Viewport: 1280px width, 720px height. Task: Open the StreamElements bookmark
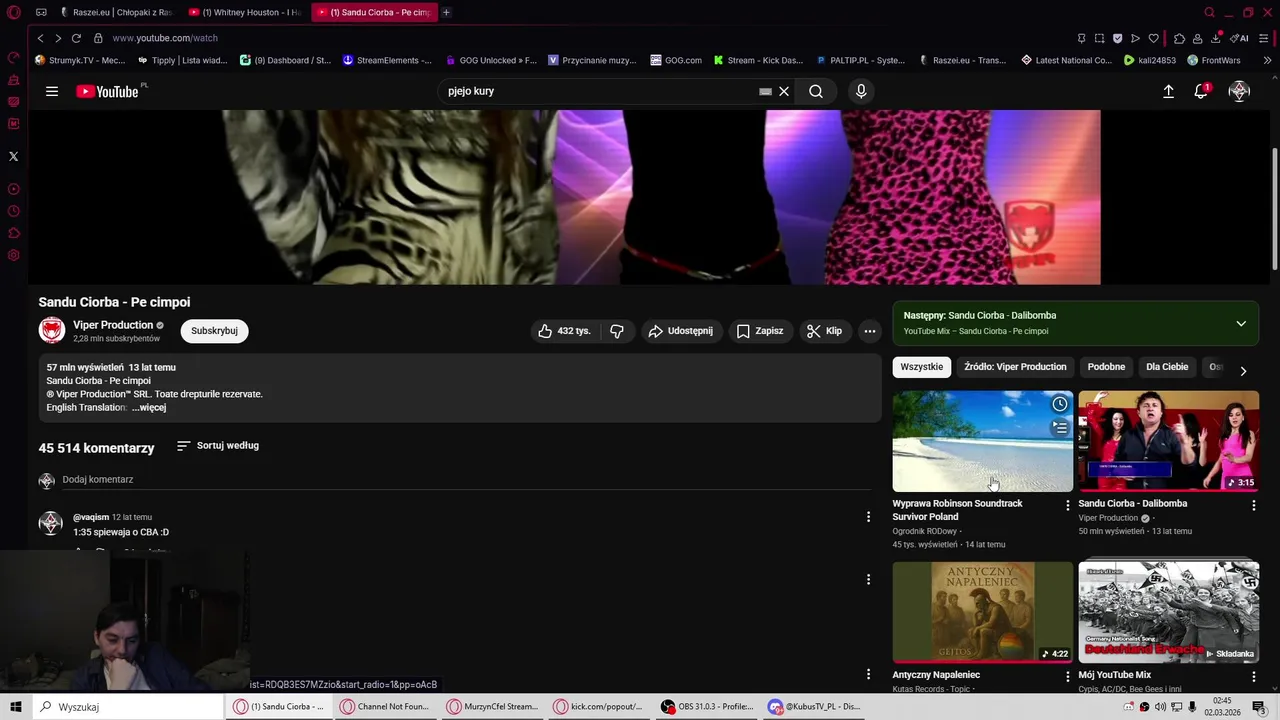(x=387, y=60)
